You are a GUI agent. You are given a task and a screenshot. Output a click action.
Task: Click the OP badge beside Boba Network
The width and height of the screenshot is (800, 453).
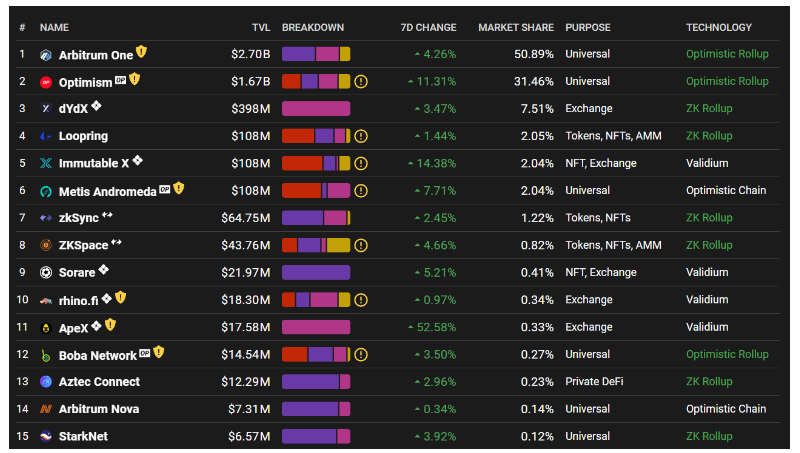[145, 353]
